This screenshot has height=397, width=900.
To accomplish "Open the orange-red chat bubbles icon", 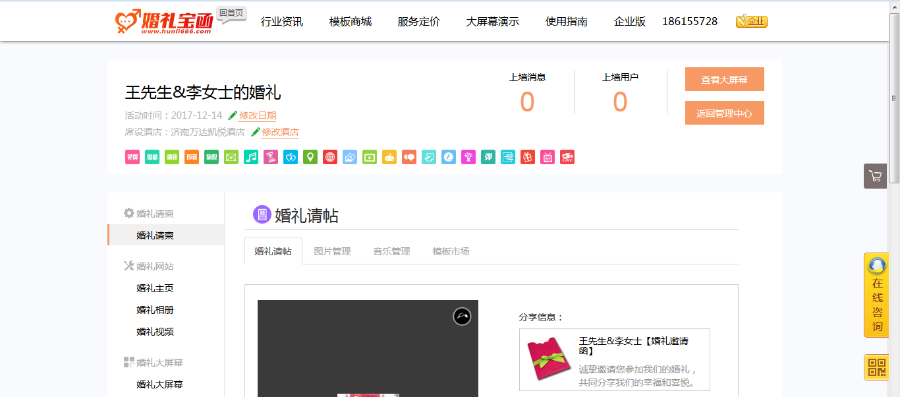I will 409,157.
